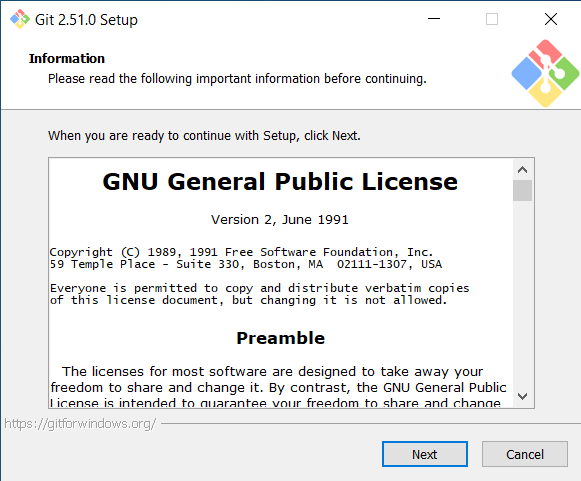The width and height of the screenshot is (581, 481).
Task: Click the Next button
Action: [425, 454]
